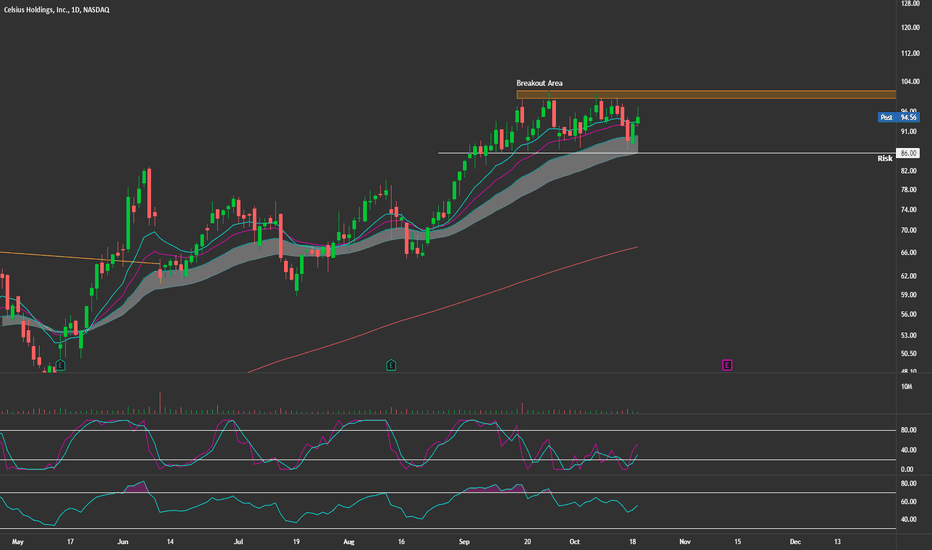Click the 53.00 price scale label
Image resolution: width=932 pixels, height=550 pixels.
(908, 335)
